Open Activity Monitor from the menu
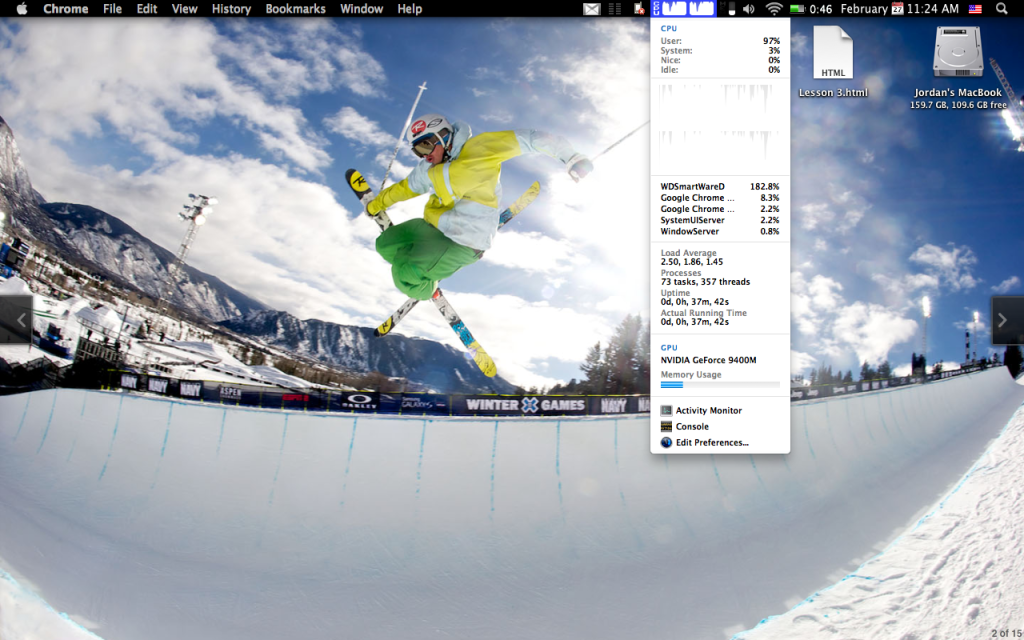 coord(709,410)
